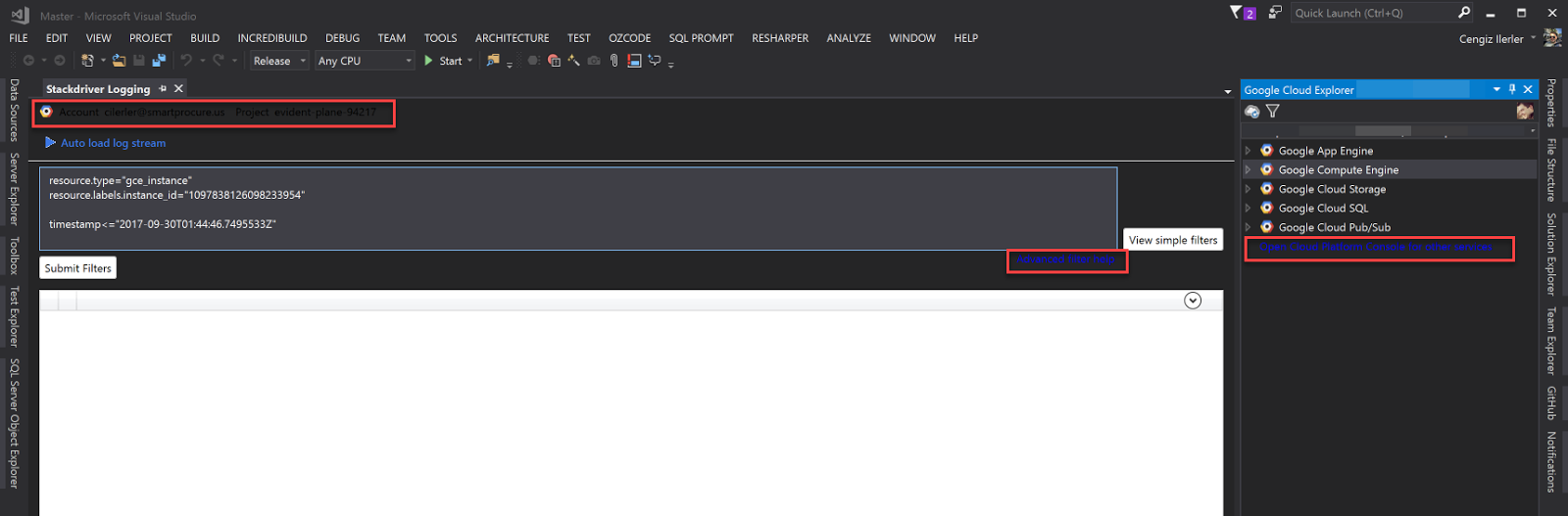1568x516 pixels.
Task: Open Google Cloud Explorer window options dropdown
Action: (x=1496, y=89)
